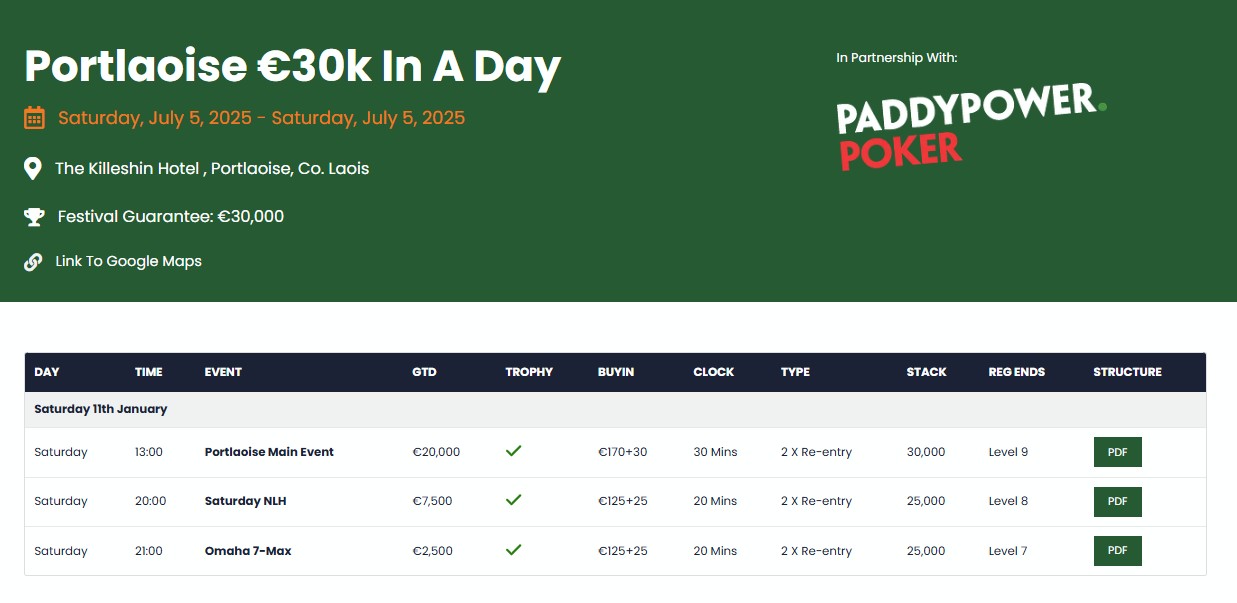Screen dimensions: 1237x603
Task: Select the Portlaoise Main Event name
Action: [269, 452]
